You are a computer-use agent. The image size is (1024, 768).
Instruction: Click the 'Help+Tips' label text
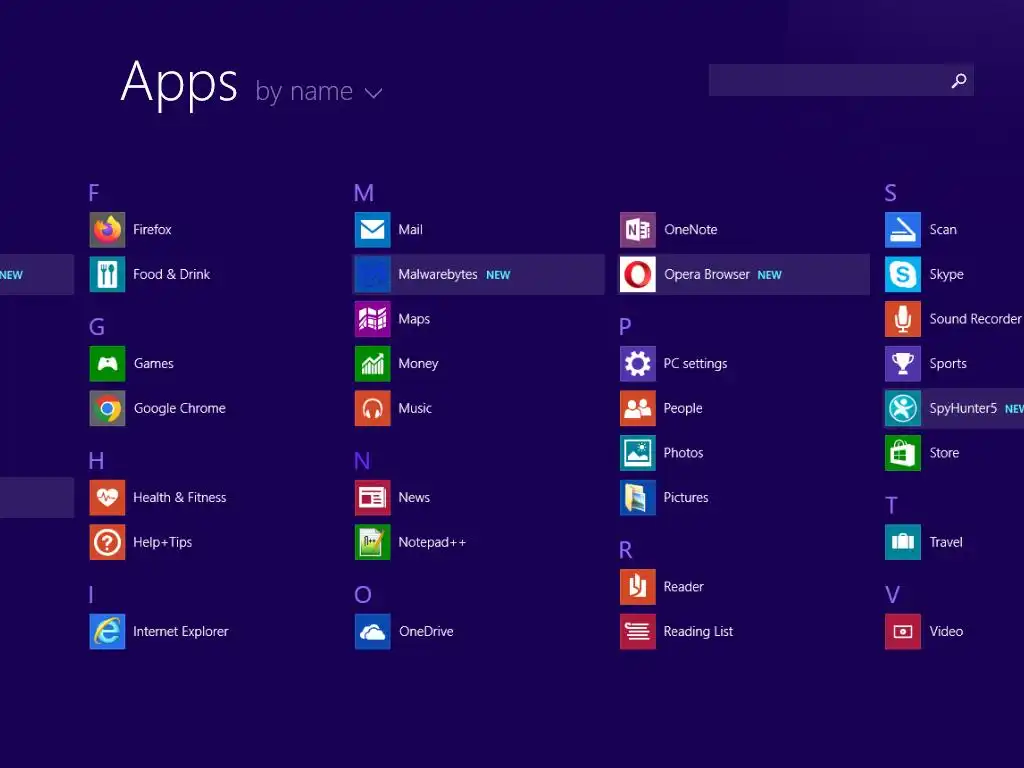[x=163, y=542]
